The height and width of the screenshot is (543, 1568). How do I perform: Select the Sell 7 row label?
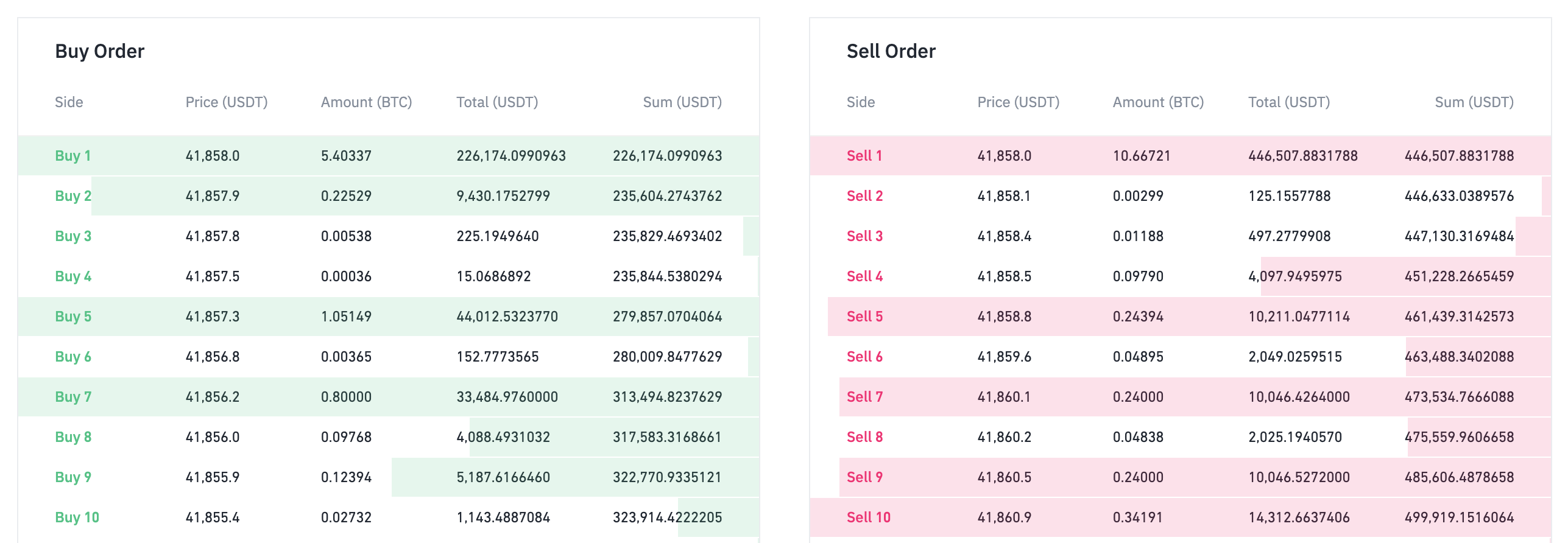point(864,397)
